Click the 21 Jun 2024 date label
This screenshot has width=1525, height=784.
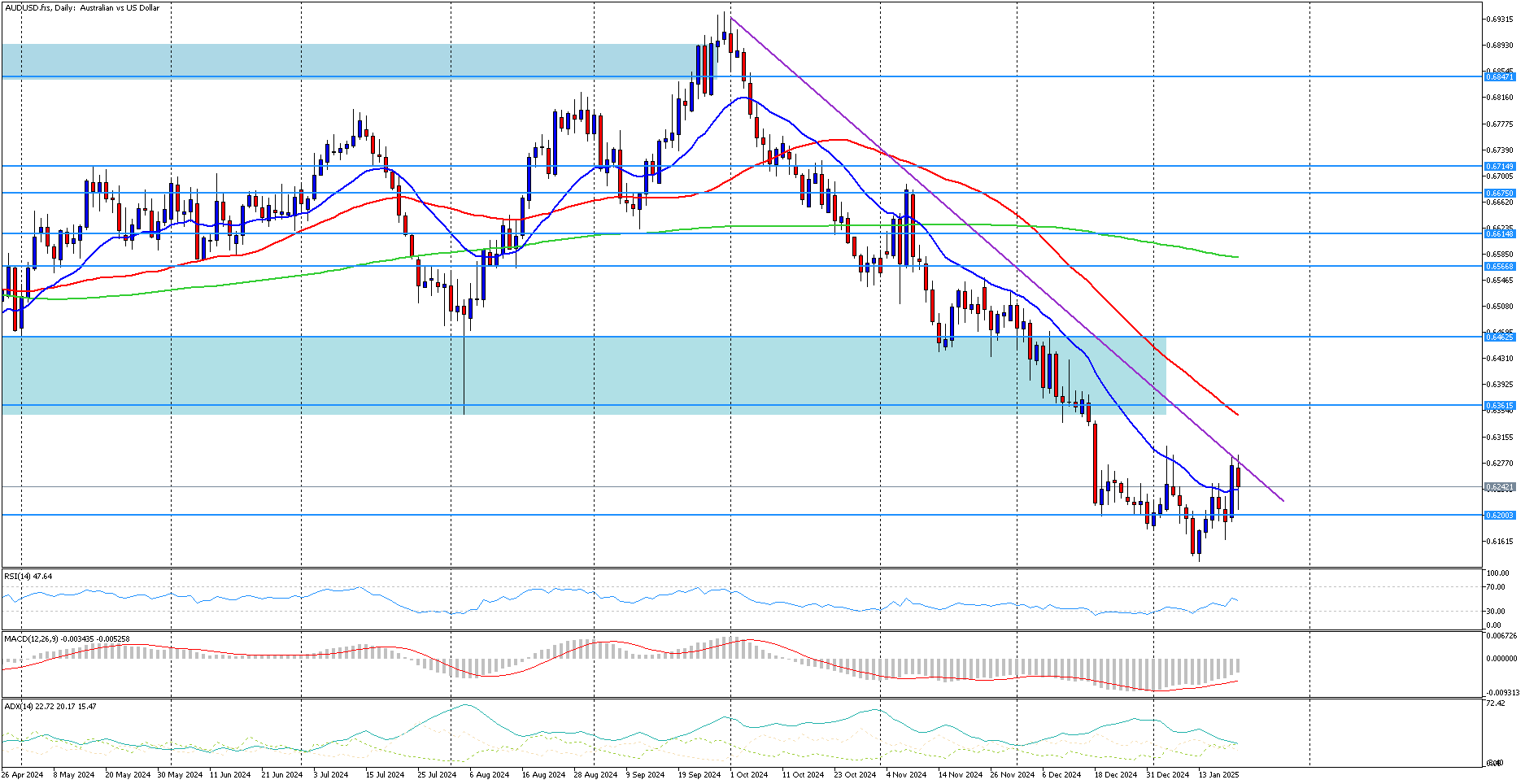pos(282,774)
